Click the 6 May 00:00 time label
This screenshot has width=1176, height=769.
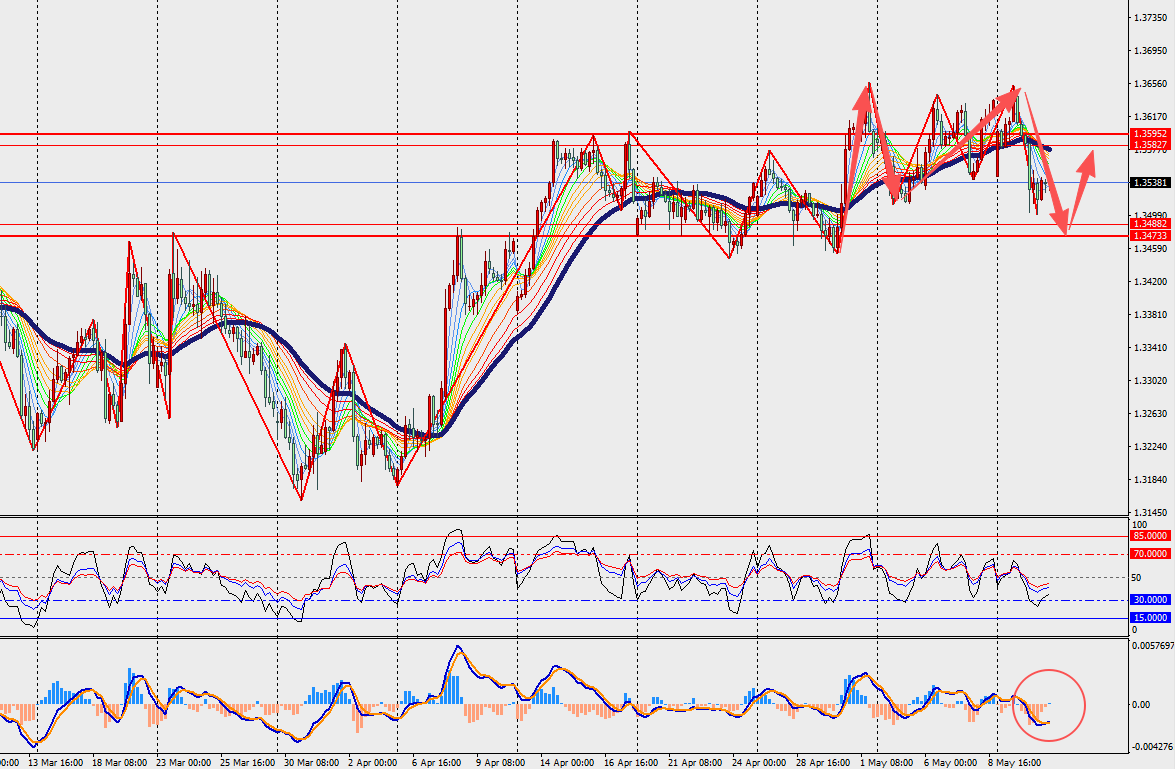tap(950, 762)
